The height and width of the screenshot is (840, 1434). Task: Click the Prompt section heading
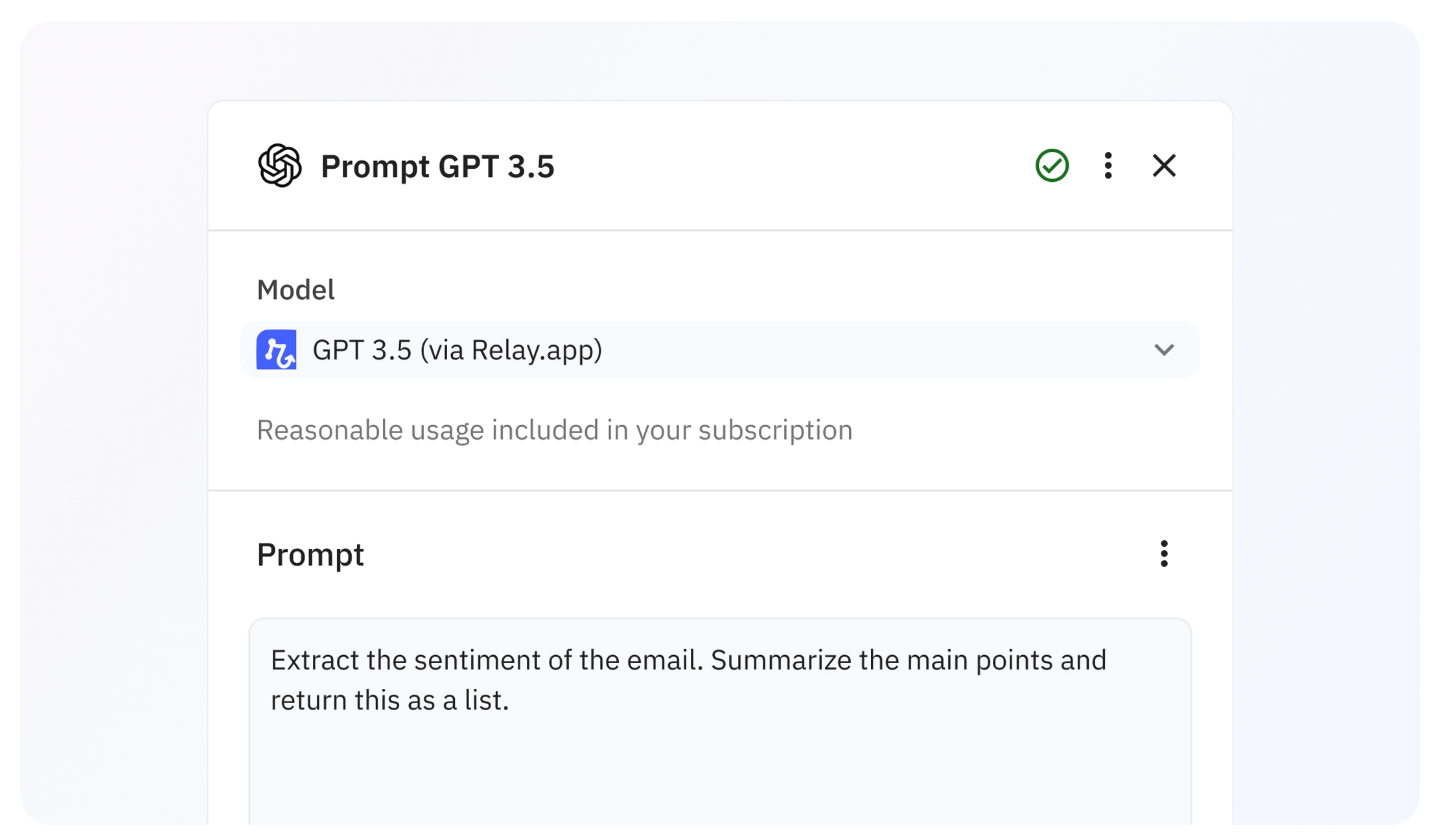(310, 555)
